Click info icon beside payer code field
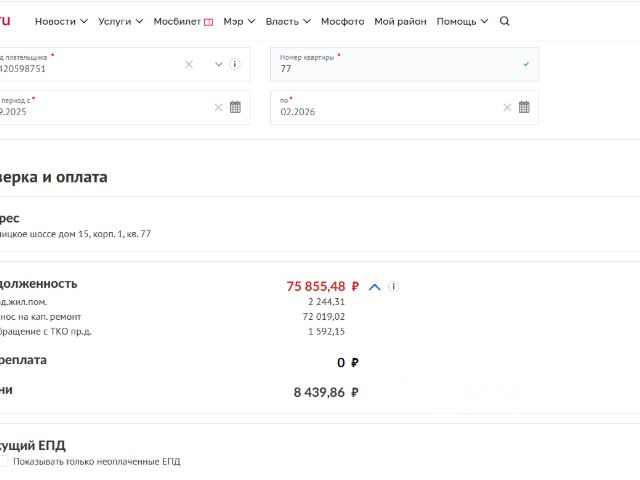640x480 pixels. pyautogui.click(x=235, y=64)
